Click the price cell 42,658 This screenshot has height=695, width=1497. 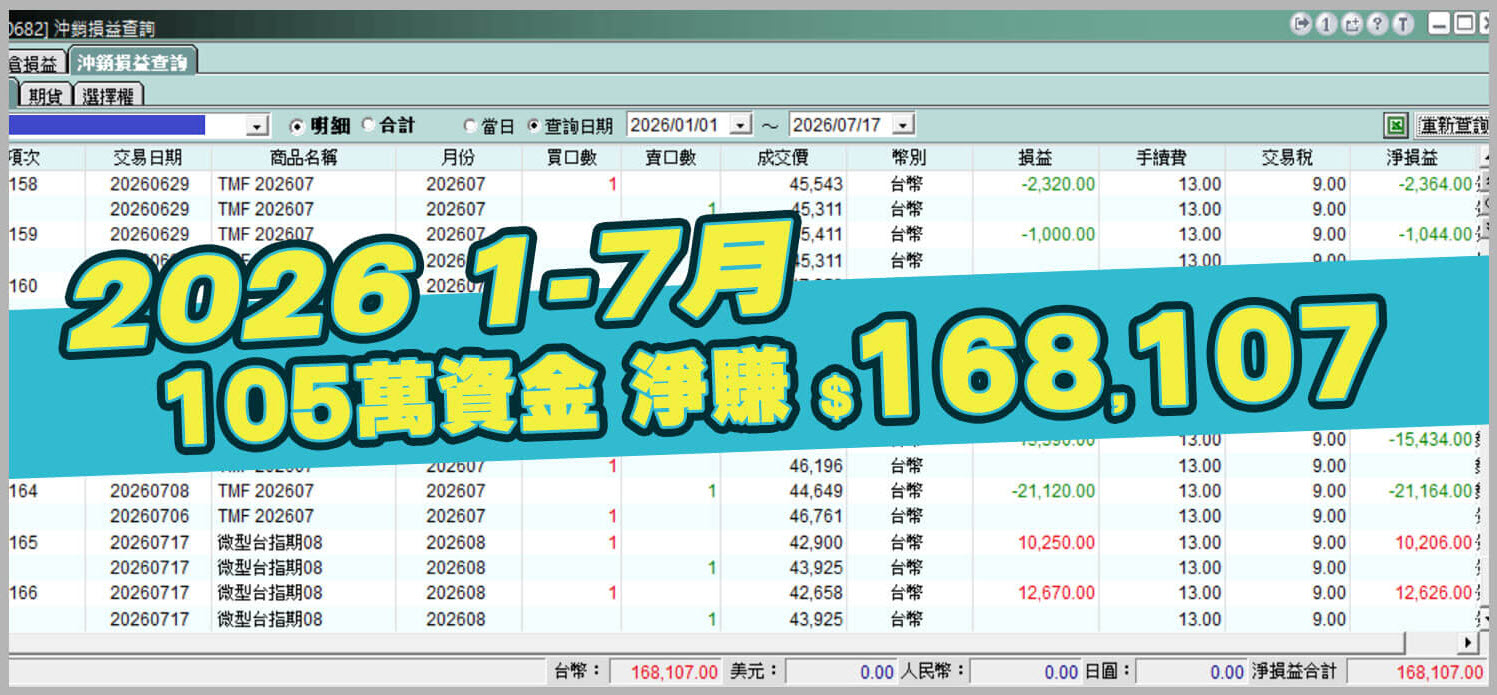(x=816, y=593)
